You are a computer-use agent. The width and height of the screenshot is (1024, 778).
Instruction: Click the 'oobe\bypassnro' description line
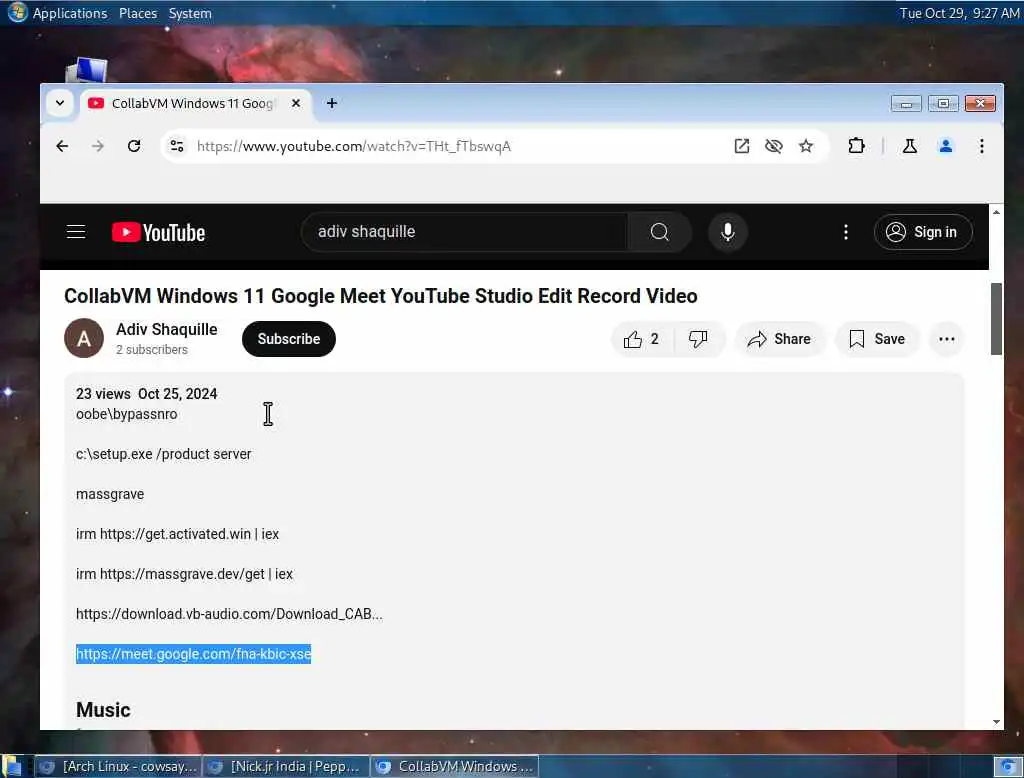(127, 414)
